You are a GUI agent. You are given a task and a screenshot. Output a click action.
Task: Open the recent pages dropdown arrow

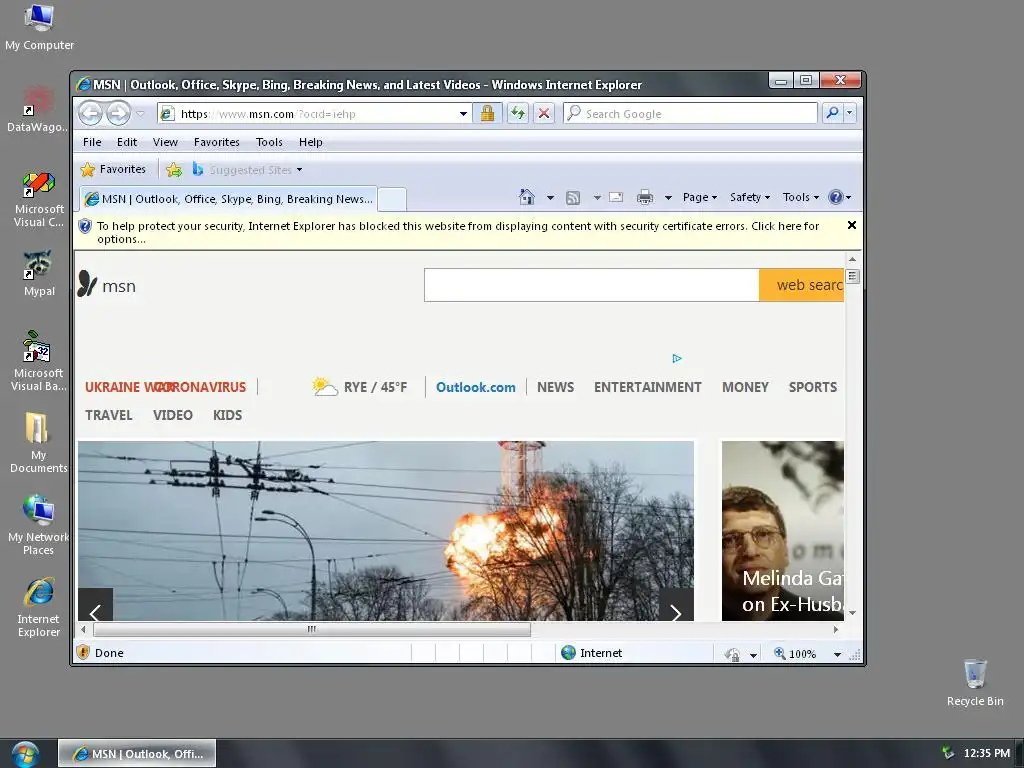[140, 114]
